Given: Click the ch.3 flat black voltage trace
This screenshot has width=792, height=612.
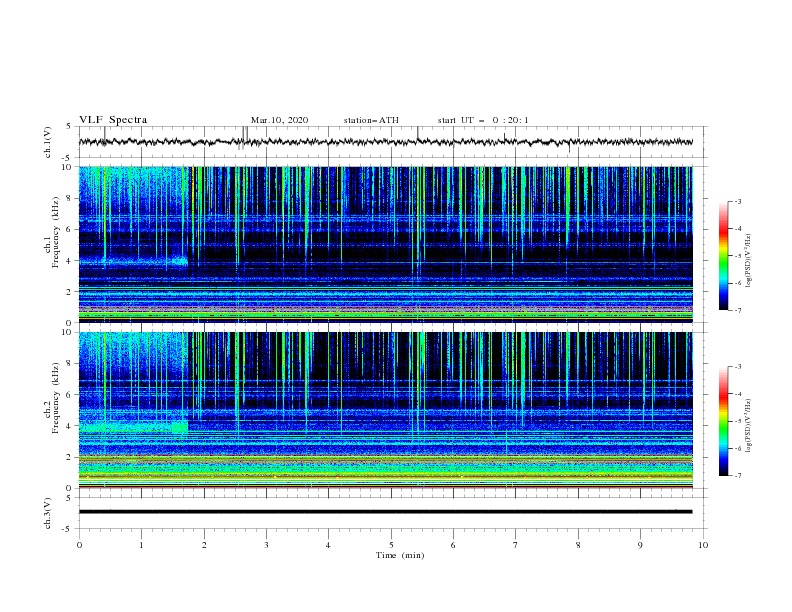Looking at the screenshot, I should click(x=386, y=512).
